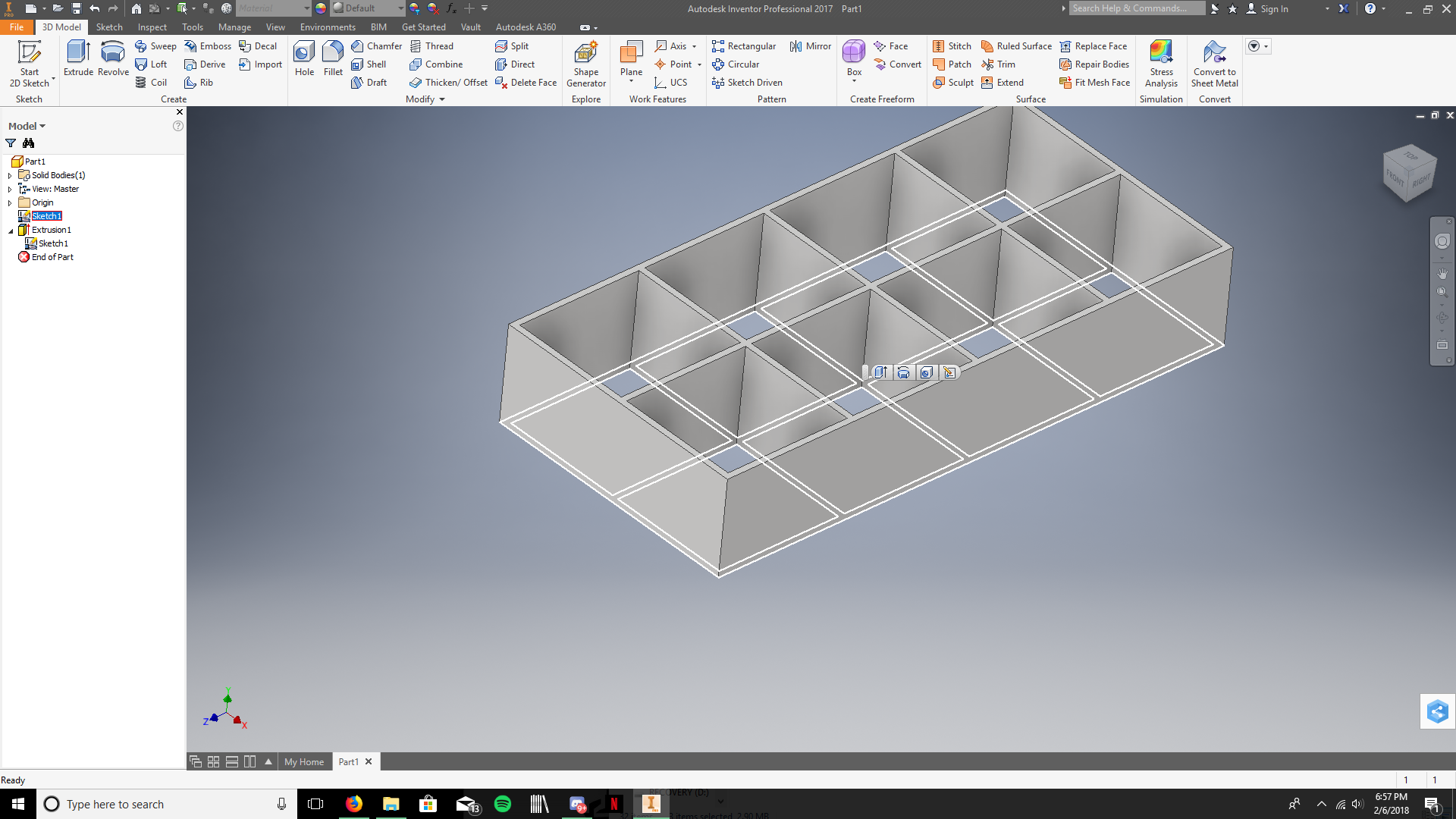Open the Combine tool

[x=436, y=64]
